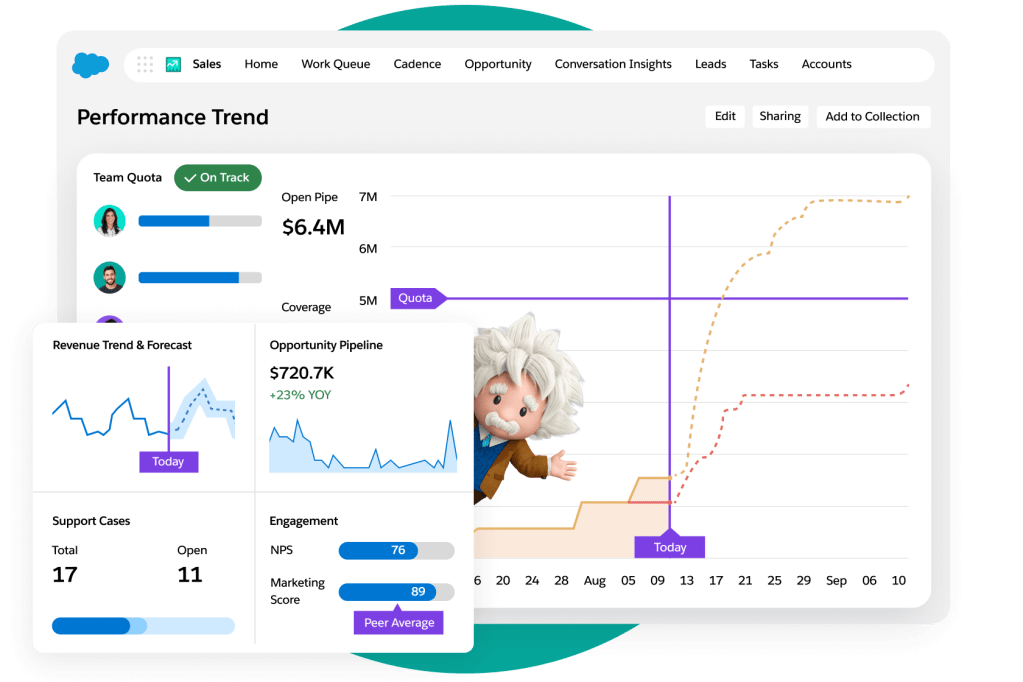Click the Today marker on main chart
This screenshot has width=1023, height=682.
coord(670,547)
